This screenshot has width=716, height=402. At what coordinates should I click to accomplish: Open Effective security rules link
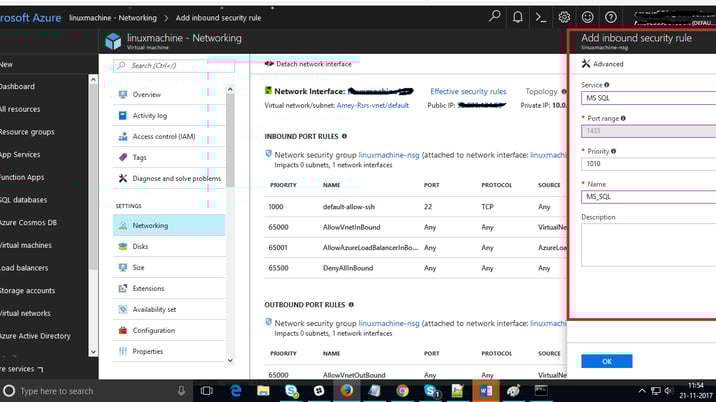pyautogui.click(x=468, y=91)
